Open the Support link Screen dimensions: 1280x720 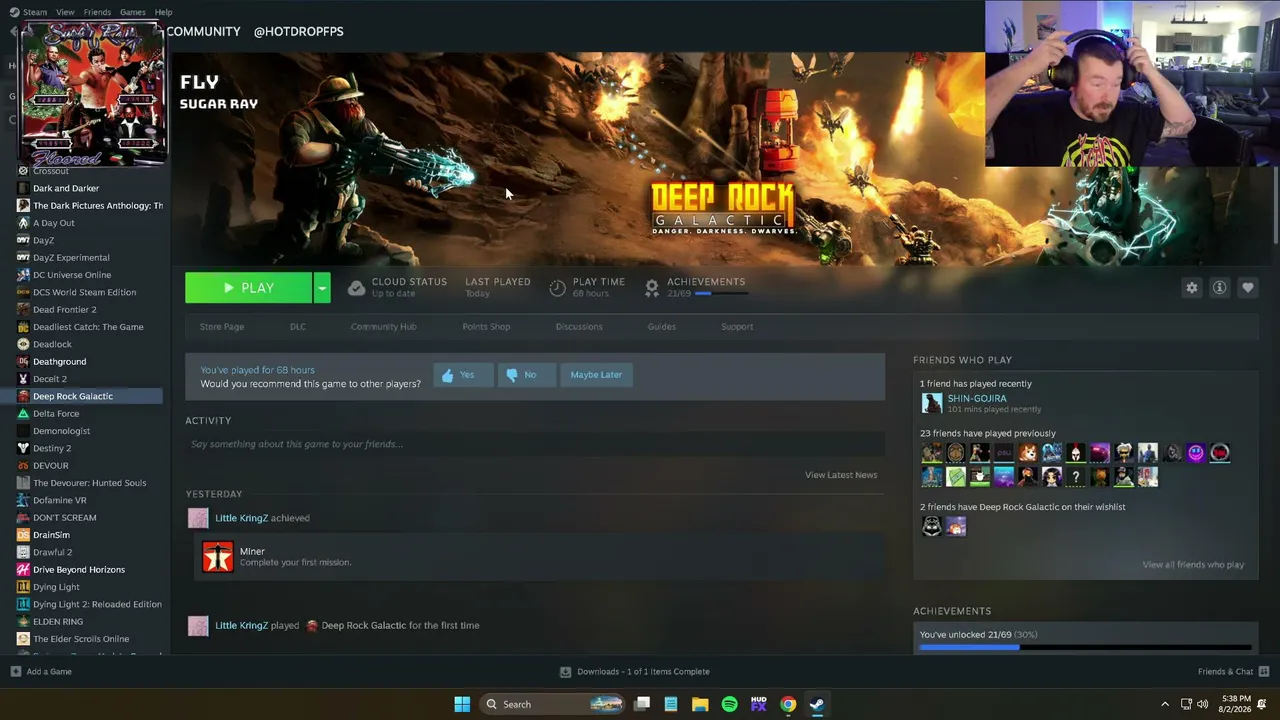[737, 327]
